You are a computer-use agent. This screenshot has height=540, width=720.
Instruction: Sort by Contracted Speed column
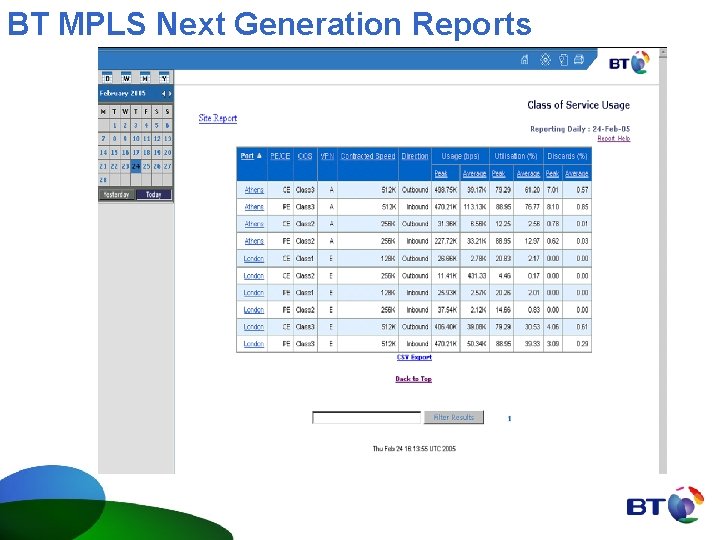tap(368, 156)
